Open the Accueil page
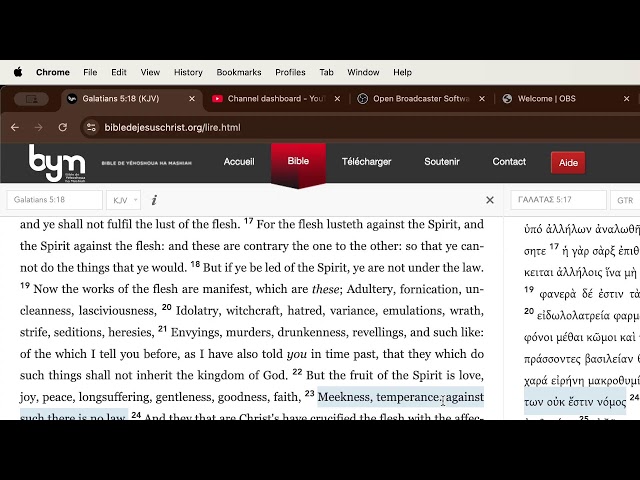Viewport: 640px width, 480px height. tap(239, 162)
